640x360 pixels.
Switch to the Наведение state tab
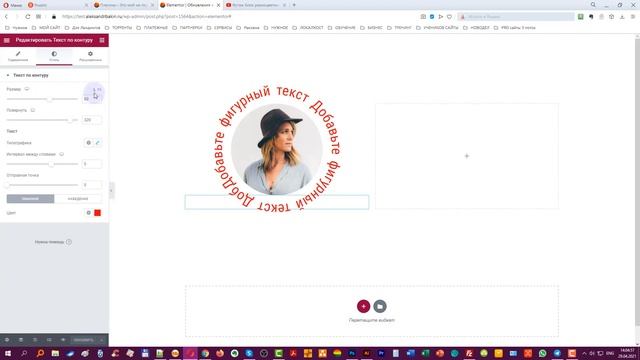(x=78, y=199)
